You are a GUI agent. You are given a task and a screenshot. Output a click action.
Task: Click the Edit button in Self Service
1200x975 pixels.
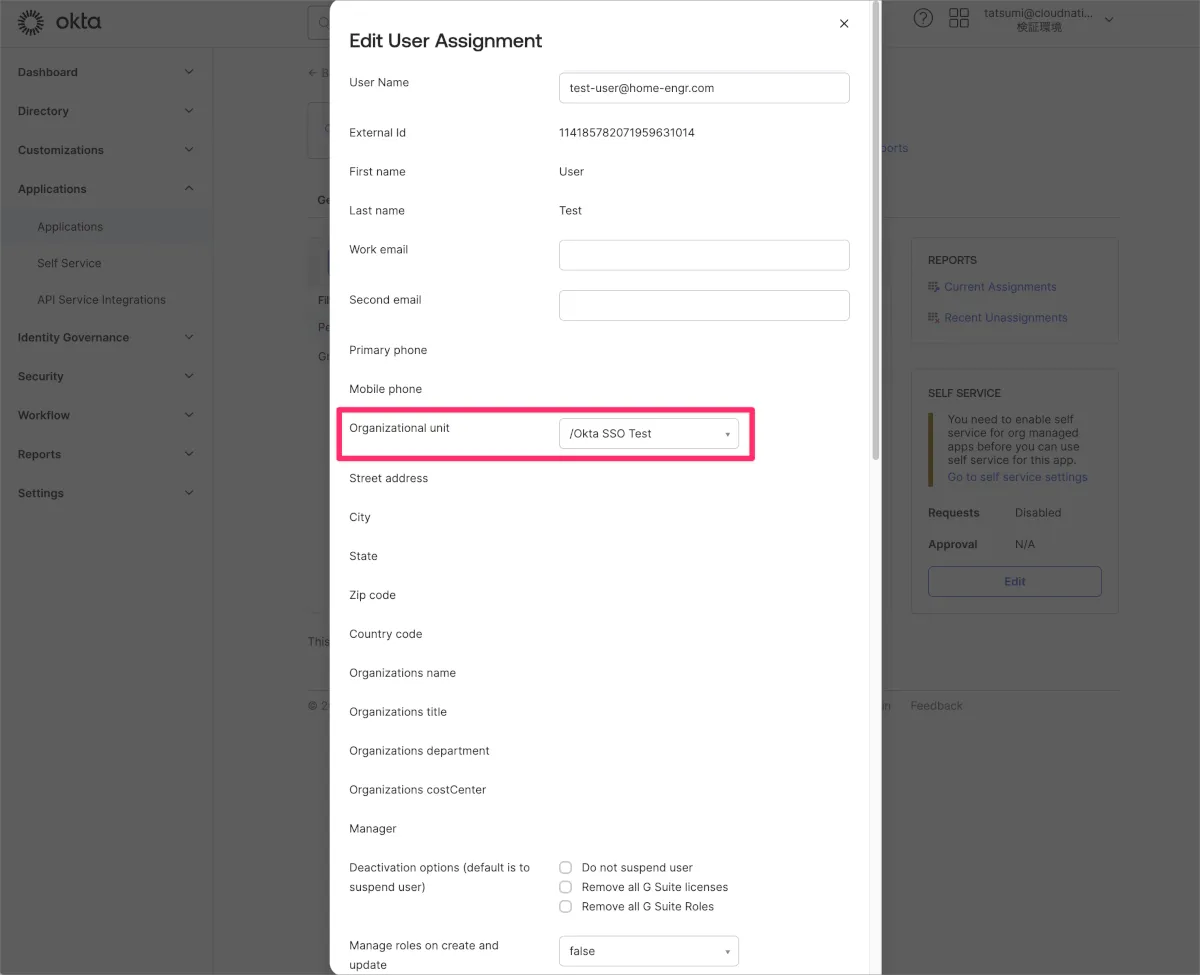pyautogui.click(x=1014, y=581)
